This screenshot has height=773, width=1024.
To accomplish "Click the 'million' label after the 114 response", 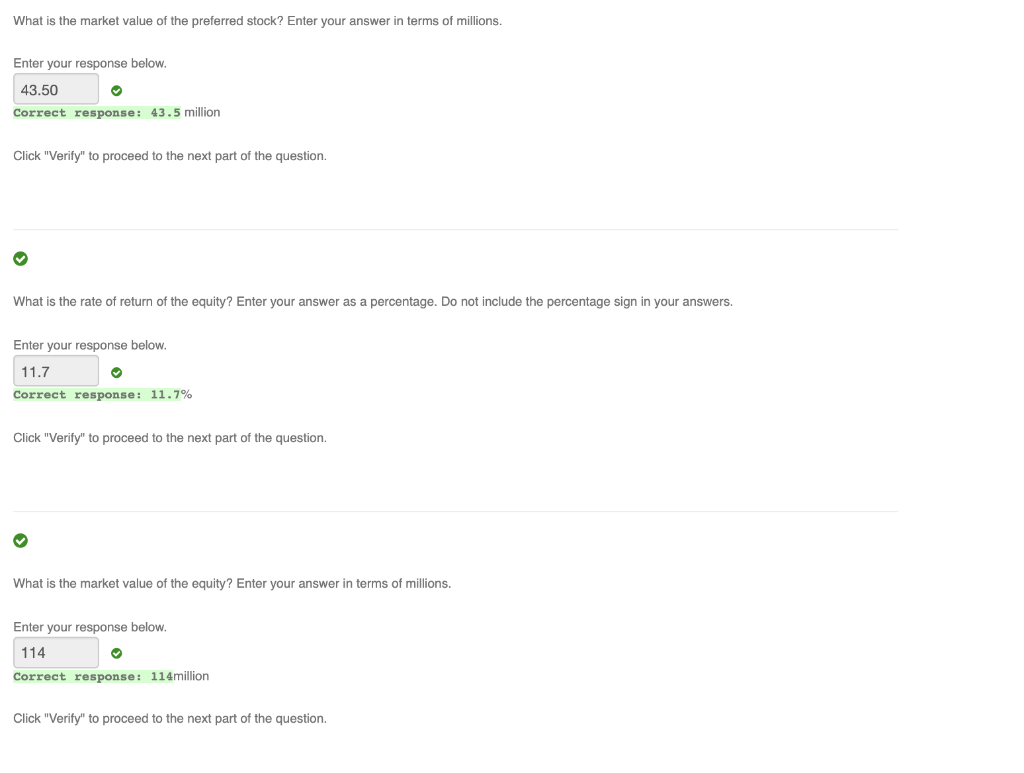I will click(x=191, y=676).
